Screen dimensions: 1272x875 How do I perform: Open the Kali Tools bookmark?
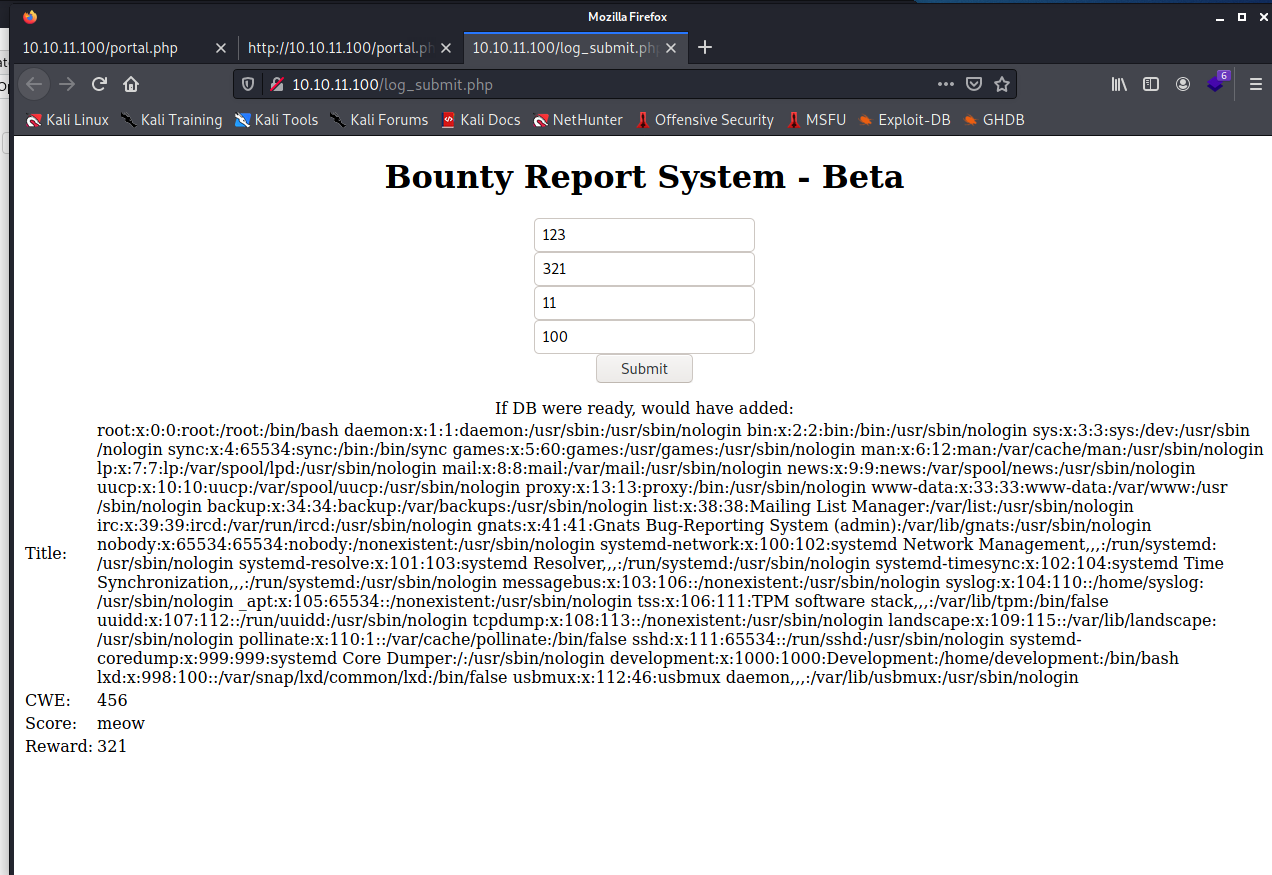click(276, 120)
